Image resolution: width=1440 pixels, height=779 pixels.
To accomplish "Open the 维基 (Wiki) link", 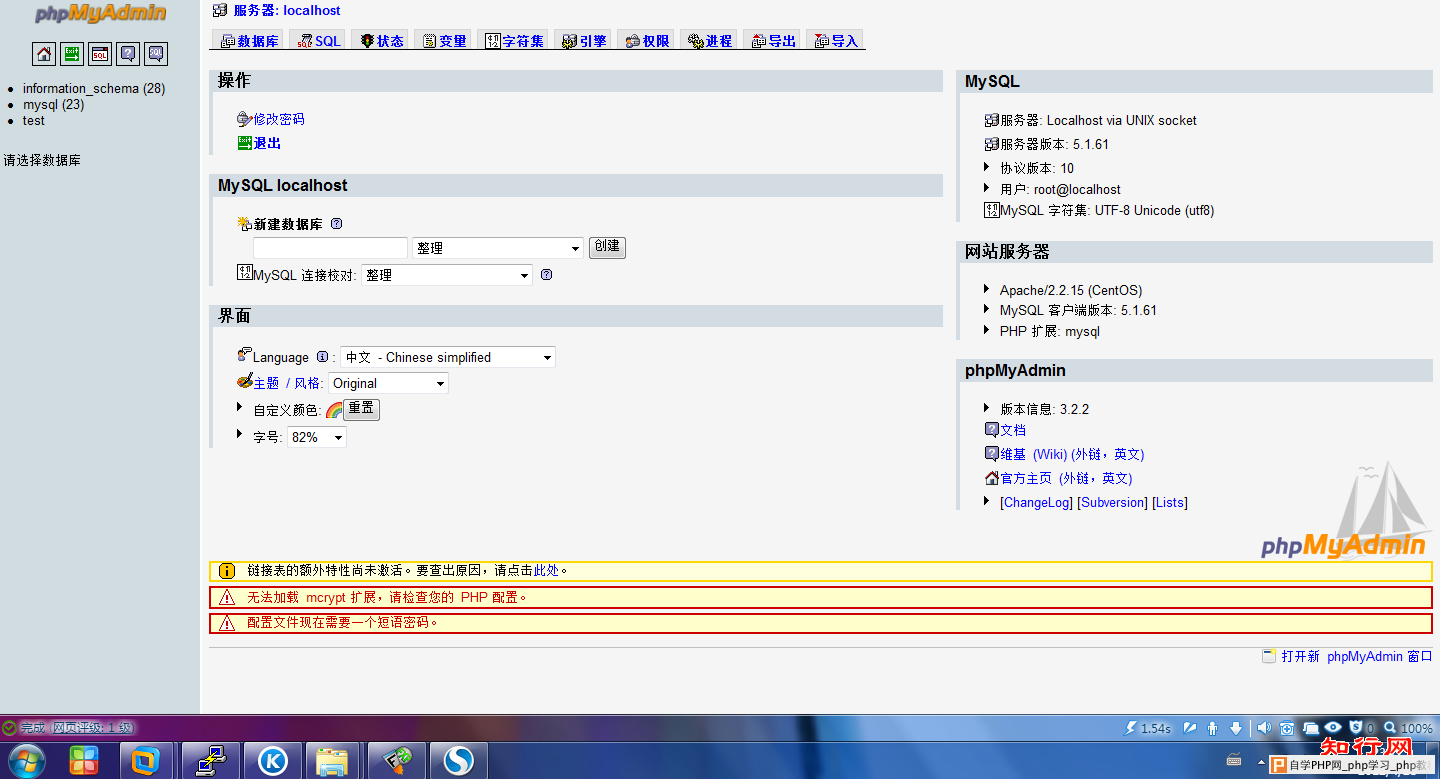I will tap(1072, 454).
